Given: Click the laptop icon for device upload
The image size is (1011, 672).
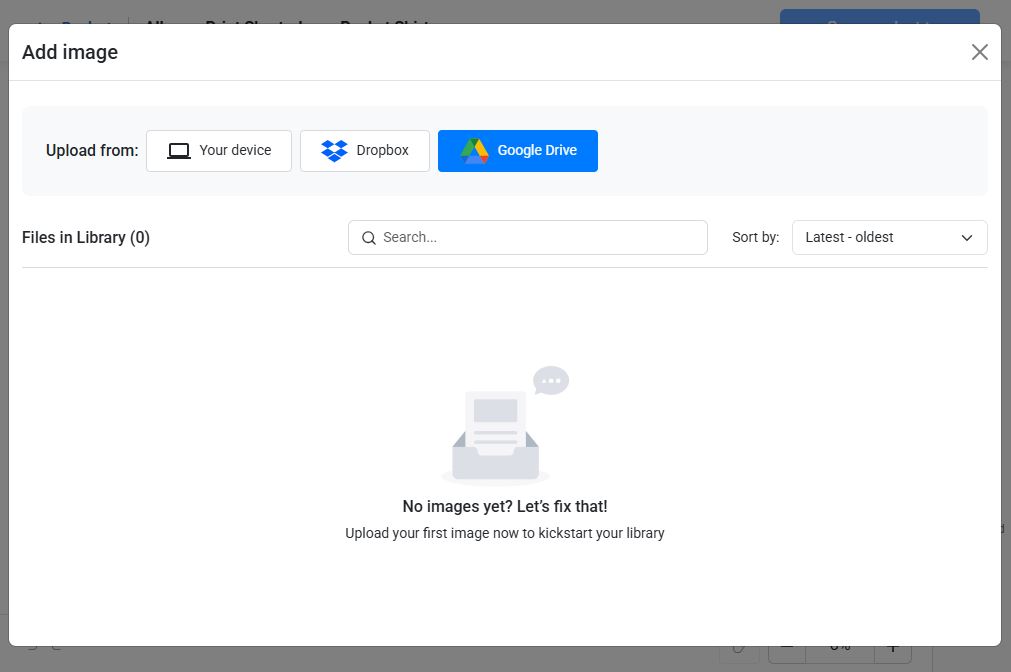Looking at the screenshot, I should (179, 151).
